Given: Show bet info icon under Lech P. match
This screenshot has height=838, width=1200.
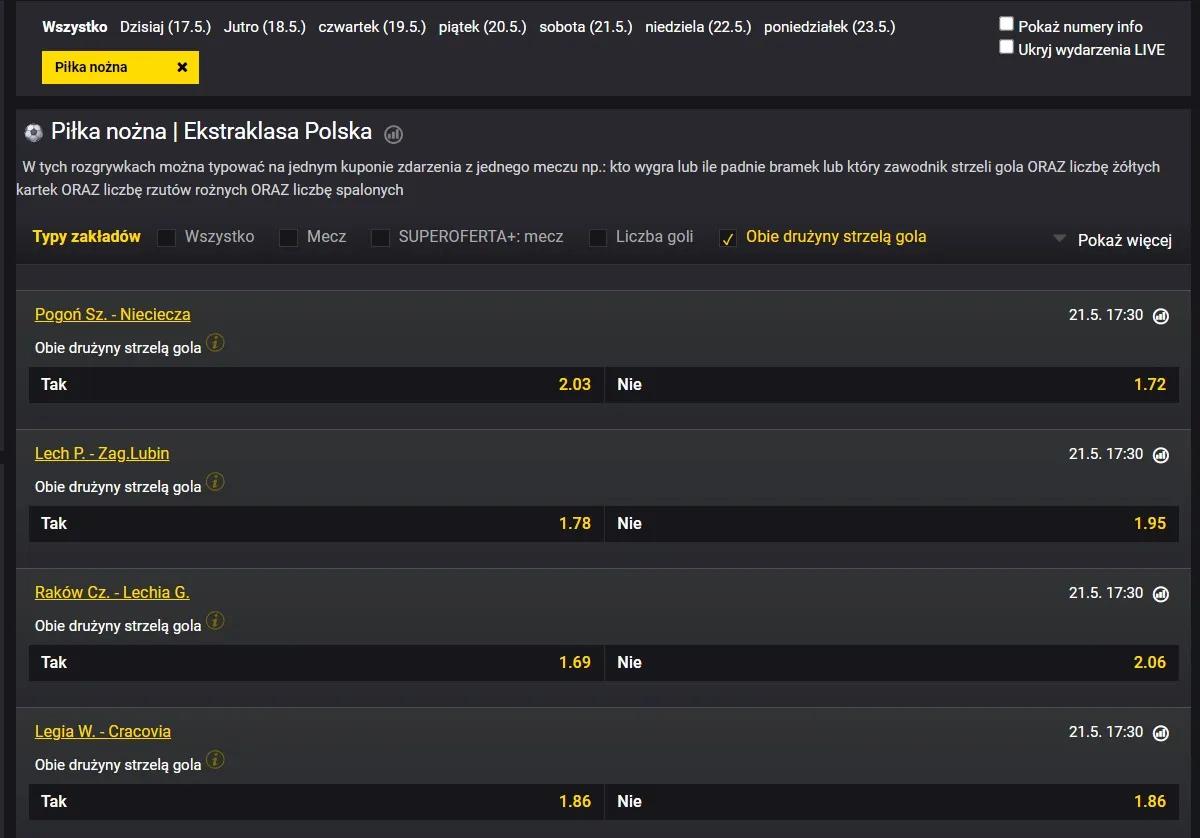Looking at the screenshot, I should (x=215, y=482).
